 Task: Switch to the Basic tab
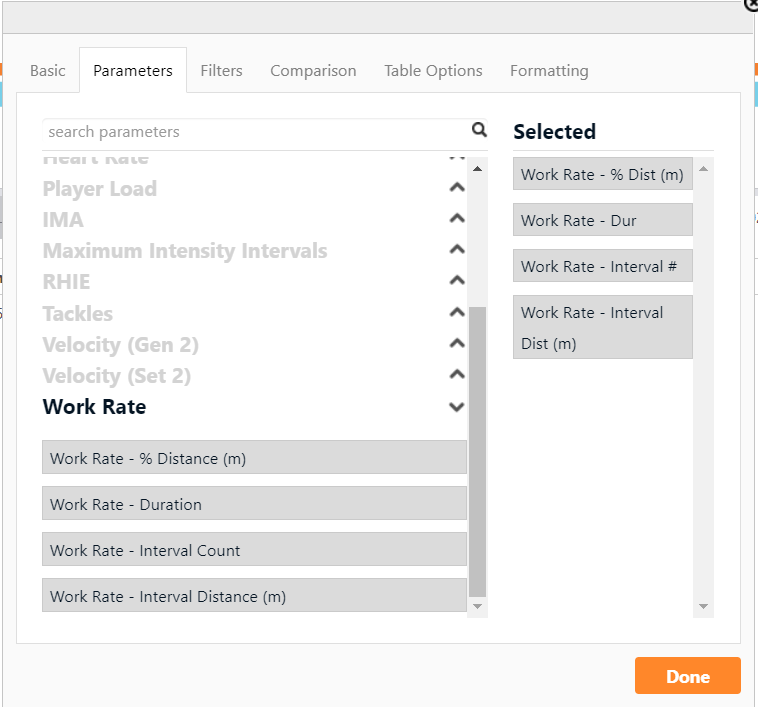[47, 71]
